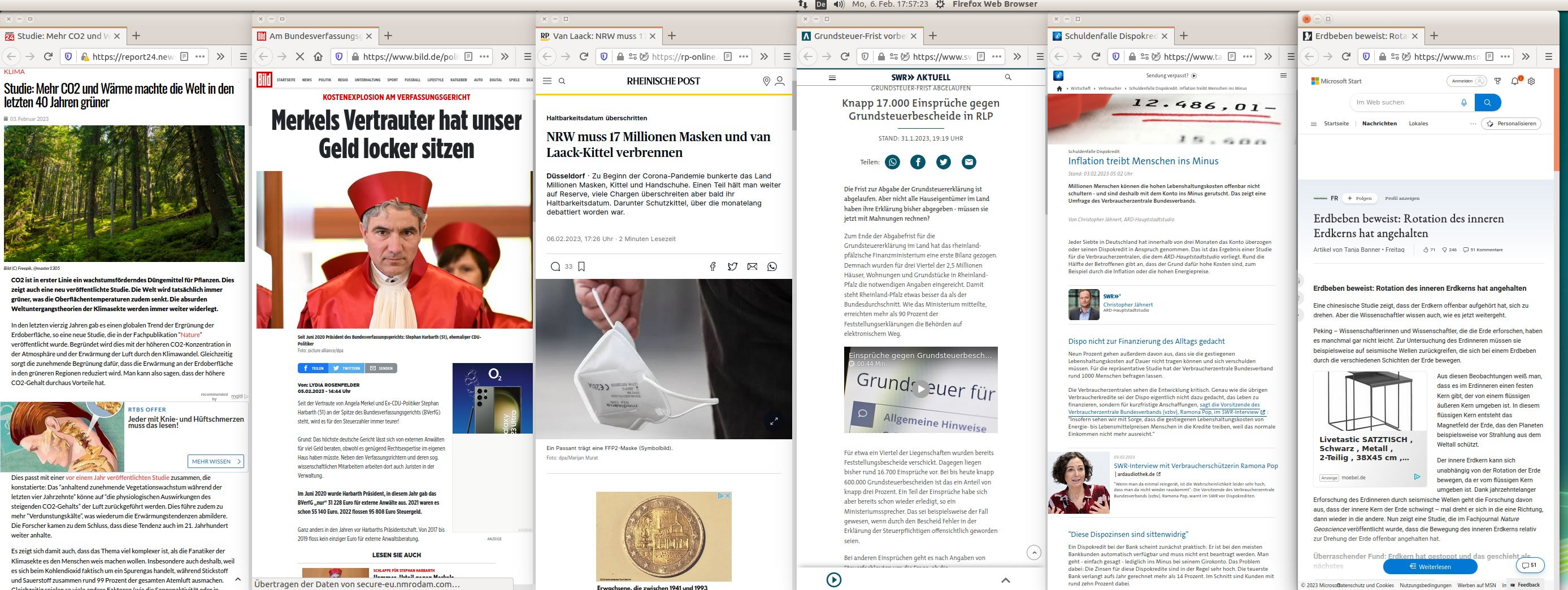Open SWR-Interview mit Ramona Pop link
This screenshot has height=590, width=1568.
1196,466
